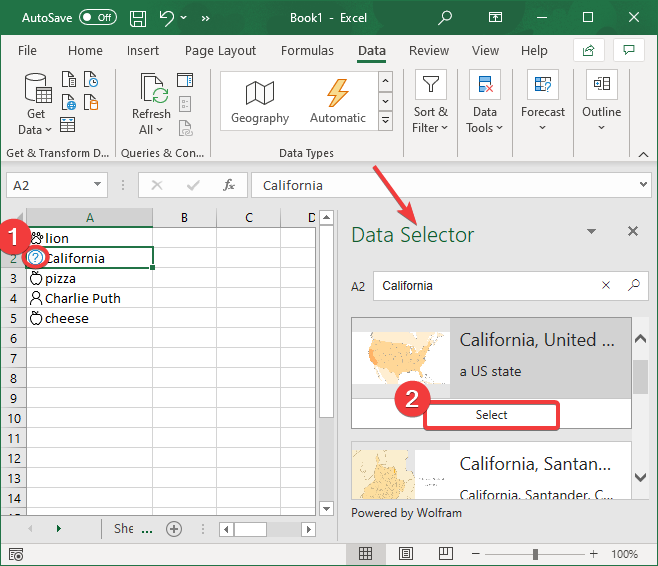Switch to Page Layout view in status bar
This screenshot has width=658, height=566.
click(405, 554)
